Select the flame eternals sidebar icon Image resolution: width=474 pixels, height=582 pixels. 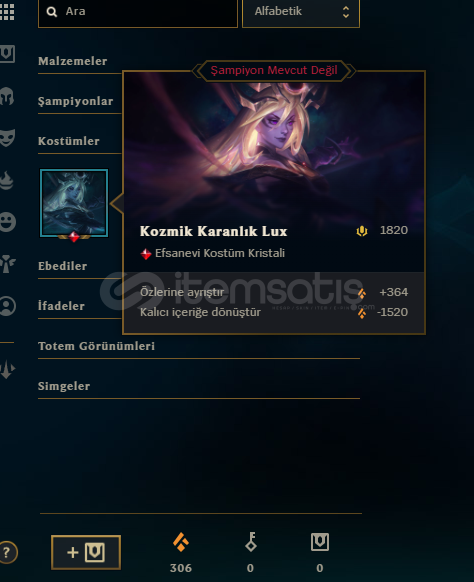tap(7, 180)
